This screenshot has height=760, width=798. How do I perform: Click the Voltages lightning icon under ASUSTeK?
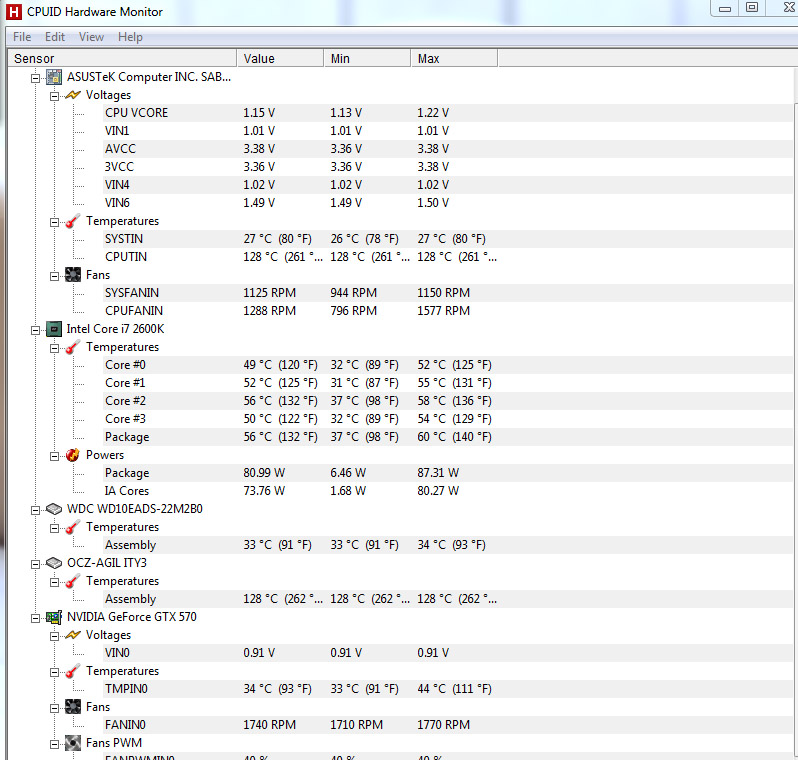tap(73, 95)
